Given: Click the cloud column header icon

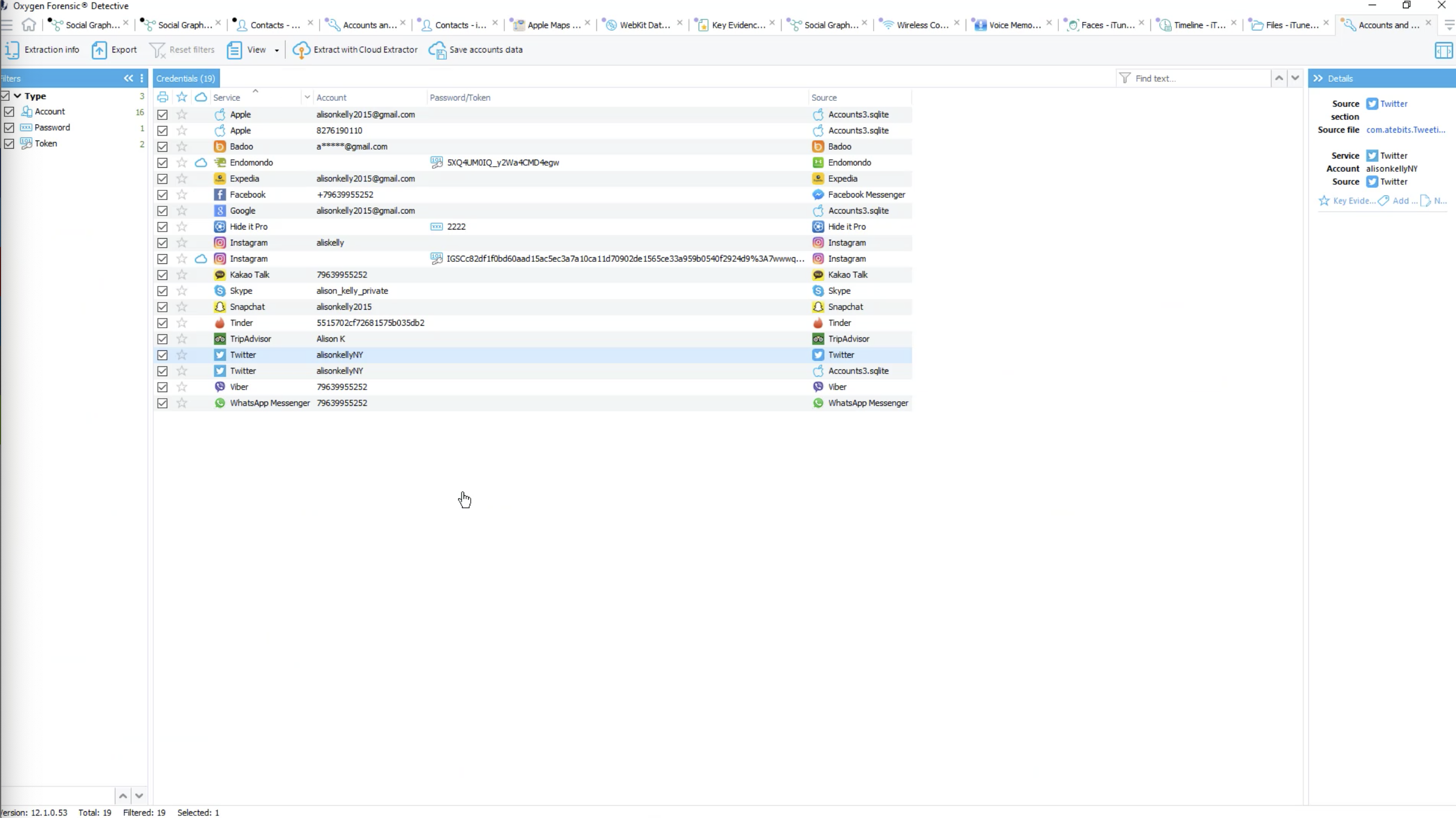Looking at the screenshot, I should click(201, 97).
